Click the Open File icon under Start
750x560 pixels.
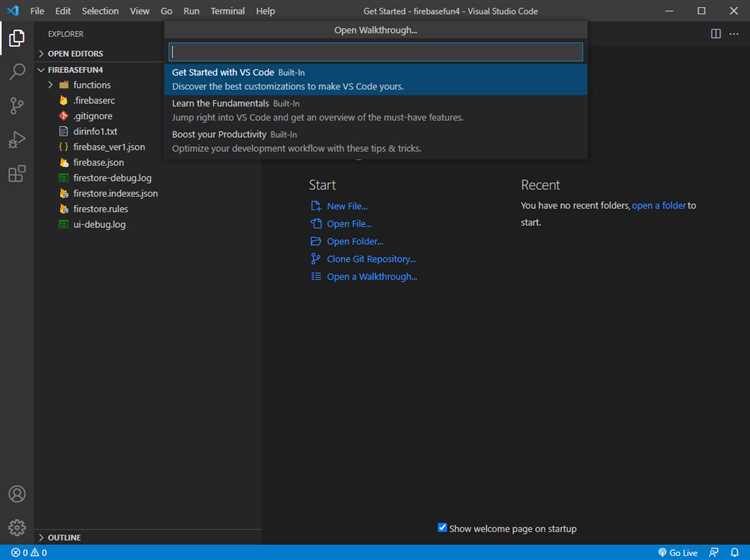point(316,223)
